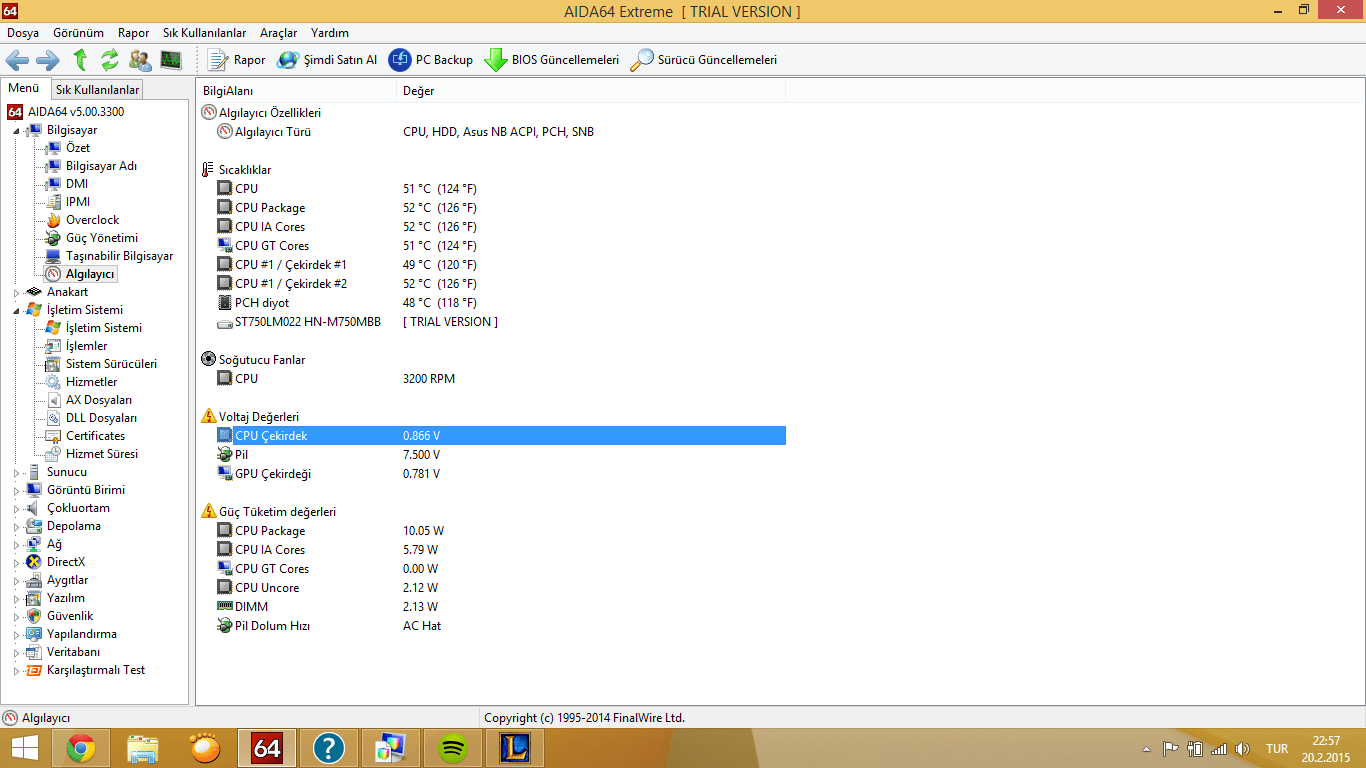The height and width of the screenshot is (768, 1366).
Task: Open the Yardım menu
Action: 330,33
